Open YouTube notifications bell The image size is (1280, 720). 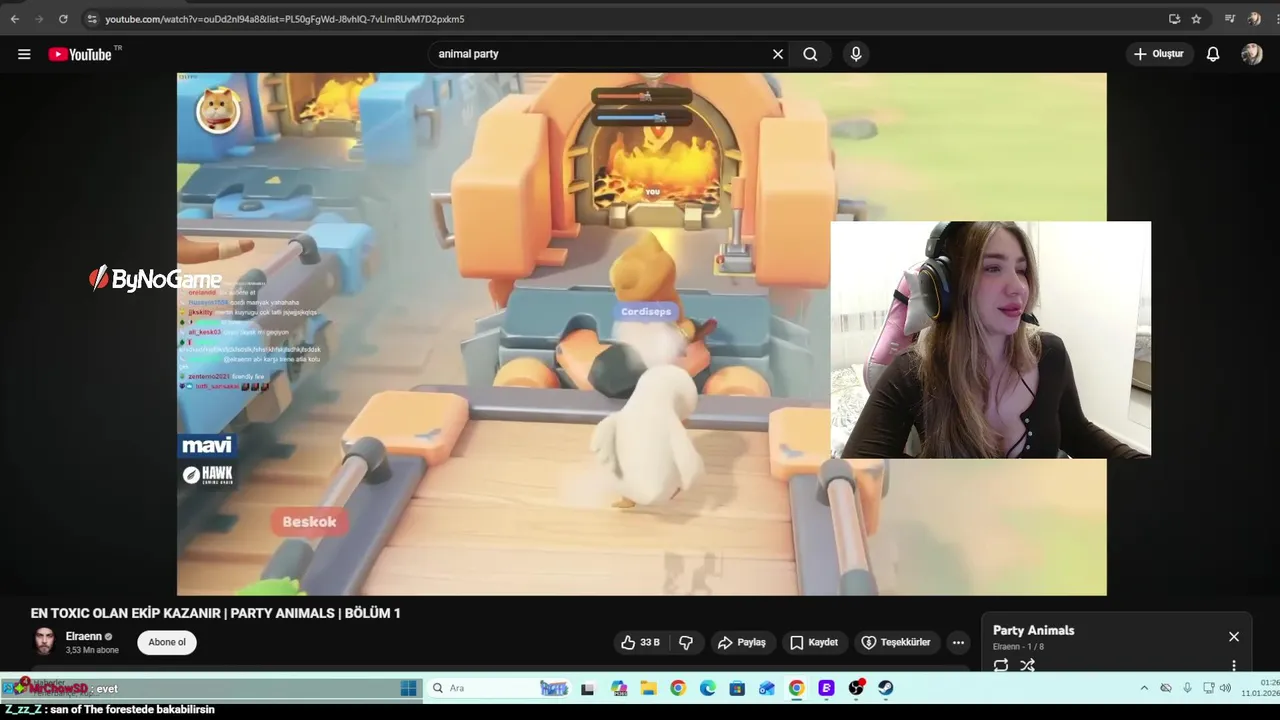[1213, 54]
